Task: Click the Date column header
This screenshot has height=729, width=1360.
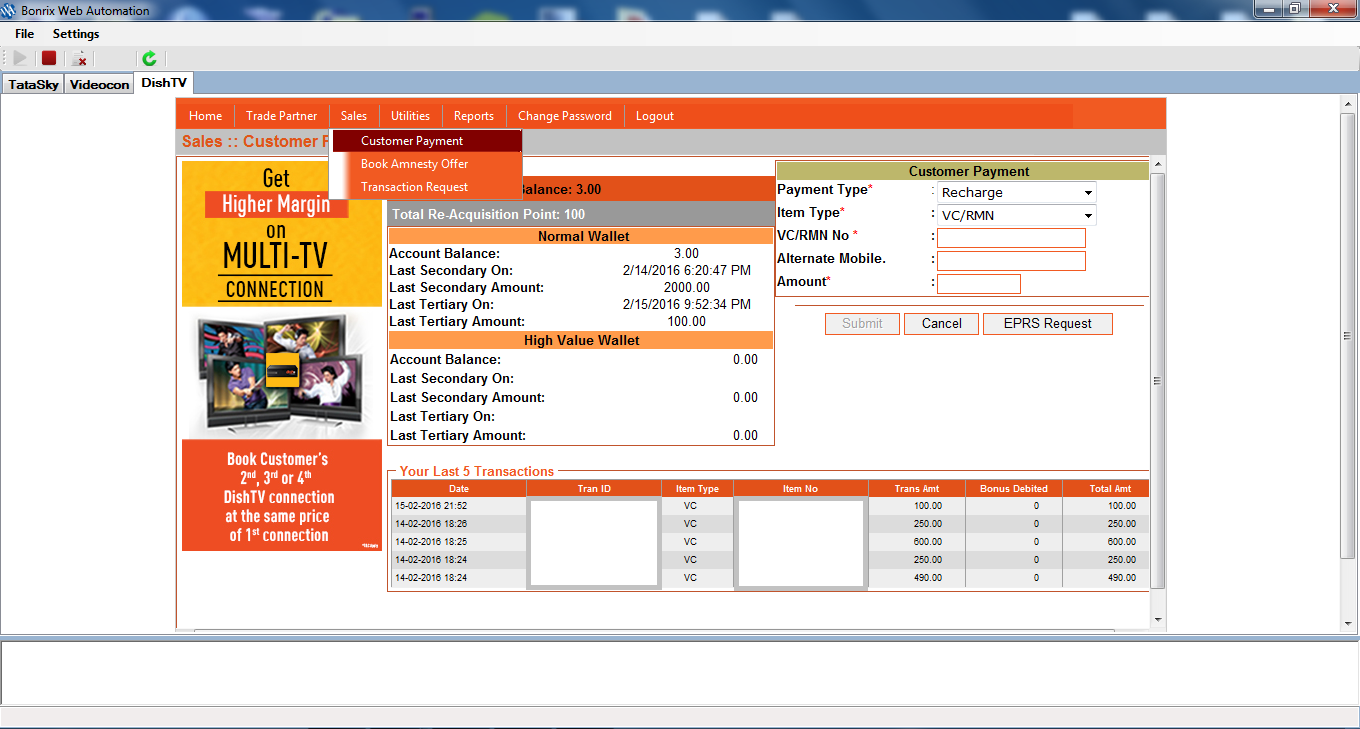Action: click(x=458, y=489)
